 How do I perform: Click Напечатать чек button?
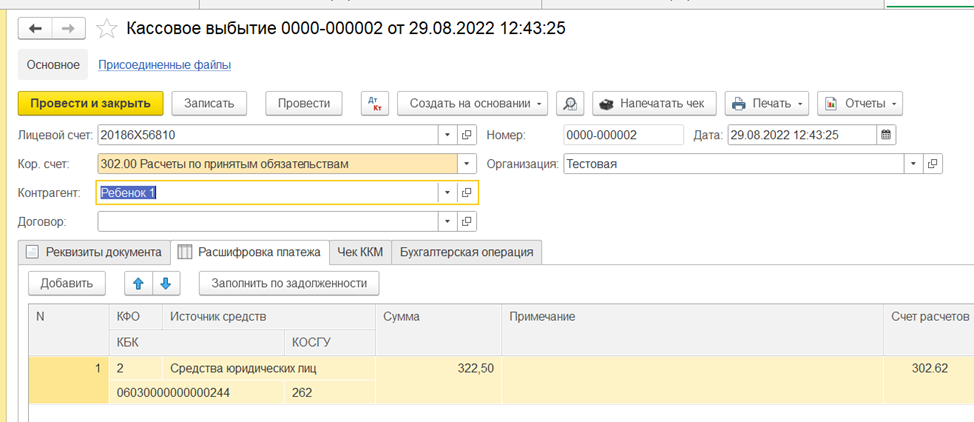[x=655, y=104]
